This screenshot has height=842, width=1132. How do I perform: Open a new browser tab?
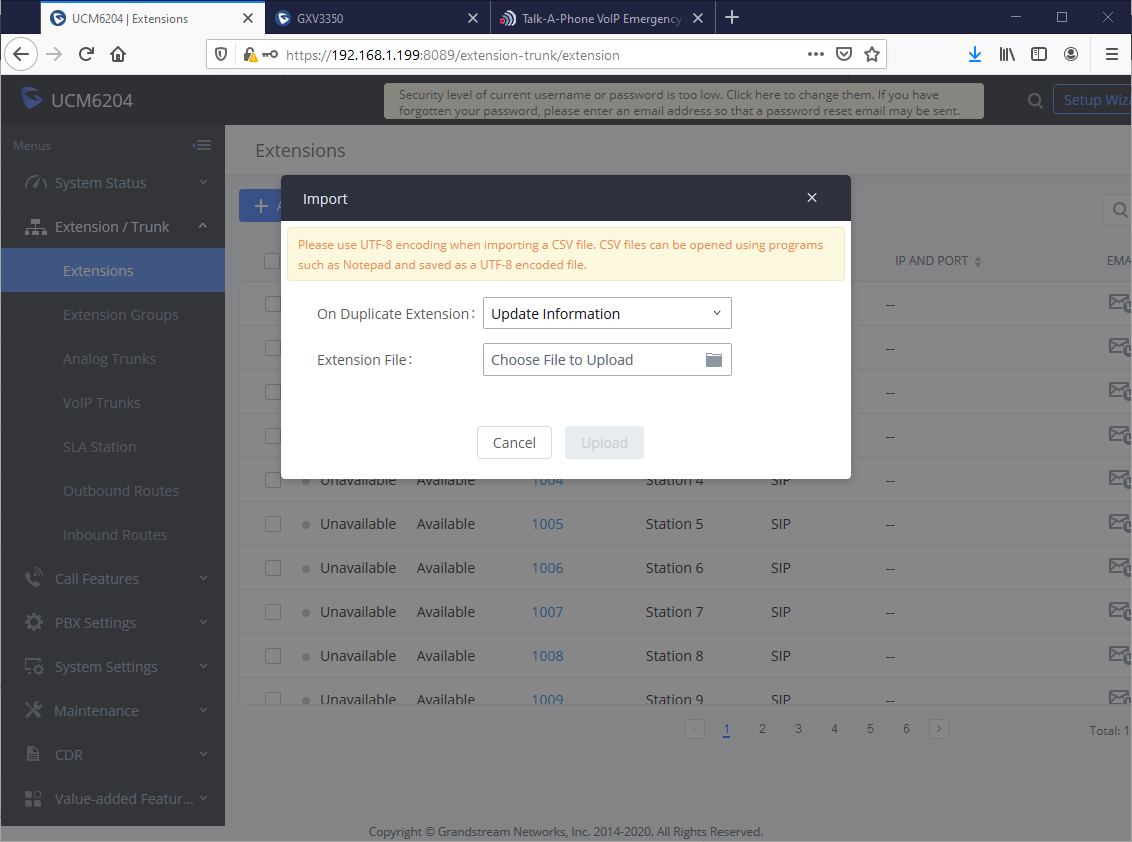pos(732,17)
